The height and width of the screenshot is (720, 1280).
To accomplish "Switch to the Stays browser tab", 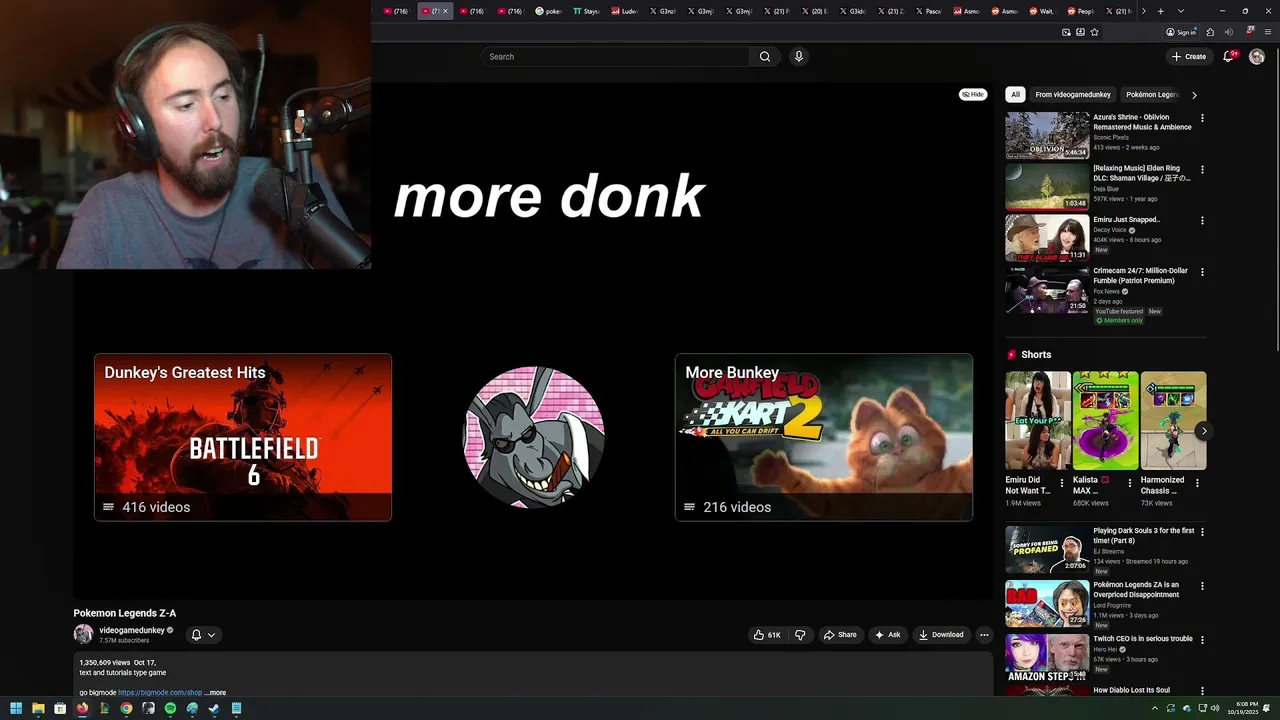I will (586, 11).
